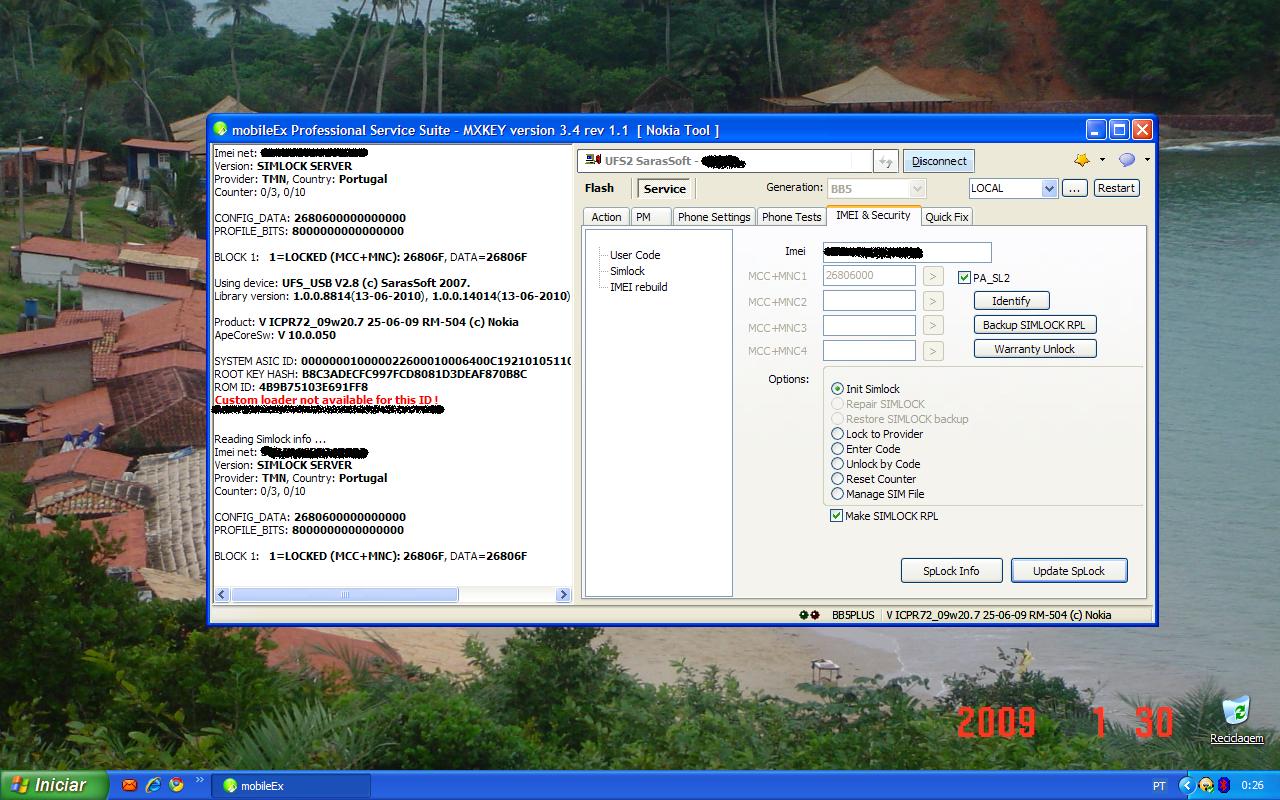Screen dimensions: 1280x800
Task: Click the Bluetooth tray icon
Action: [x=1223, y=785]
